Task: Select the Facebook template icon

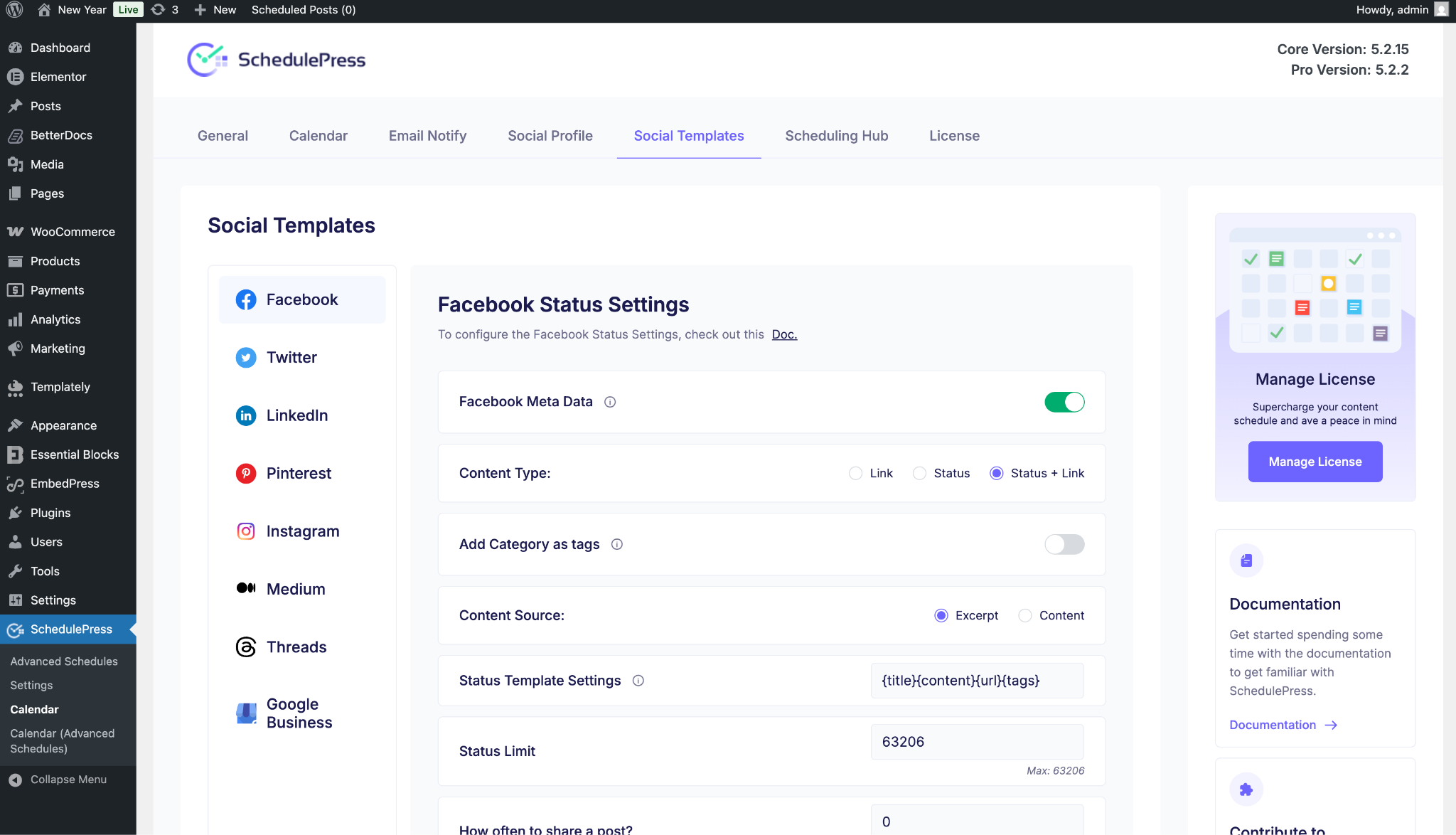Action: click(245, 299)
